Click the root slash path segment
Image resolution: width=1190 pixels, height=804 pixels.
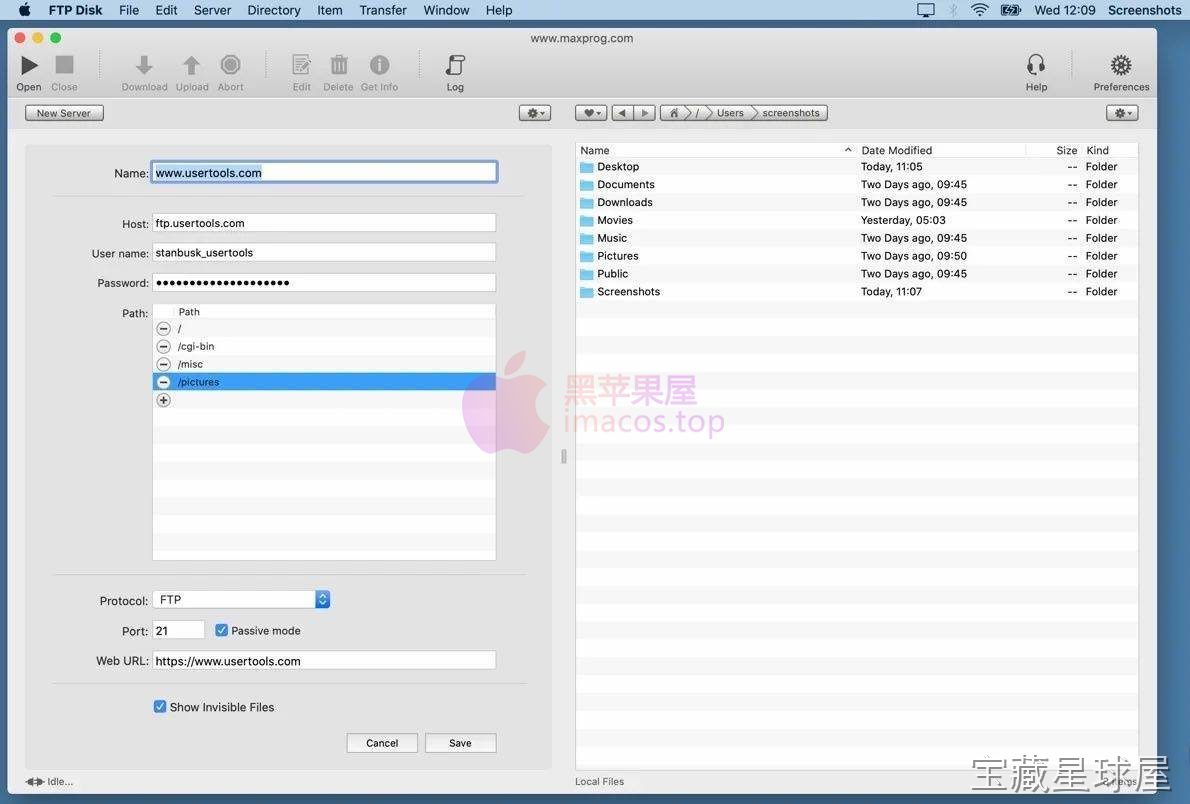[x=697, y=113]
